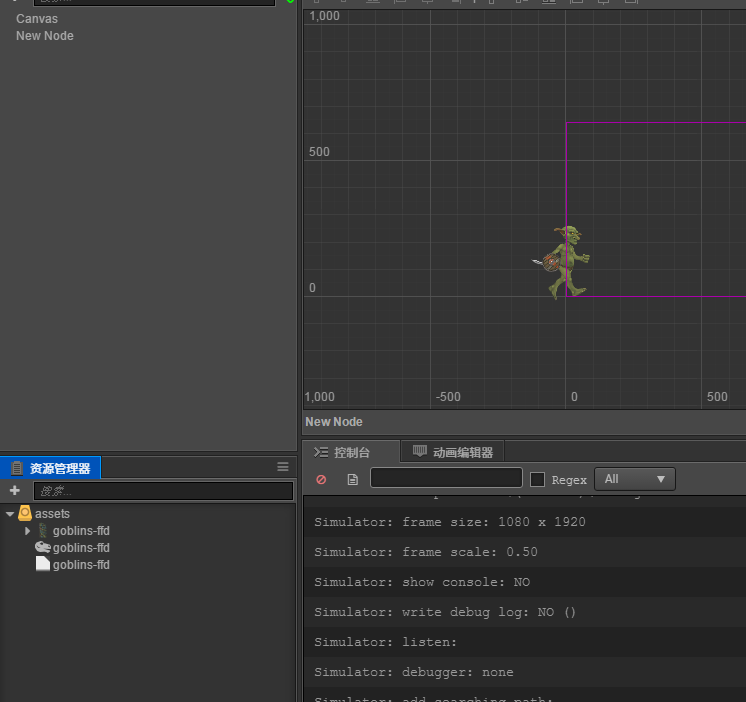Select the 'write debug log: NO ()' log line
746x702 pixels.
[524, 612]
